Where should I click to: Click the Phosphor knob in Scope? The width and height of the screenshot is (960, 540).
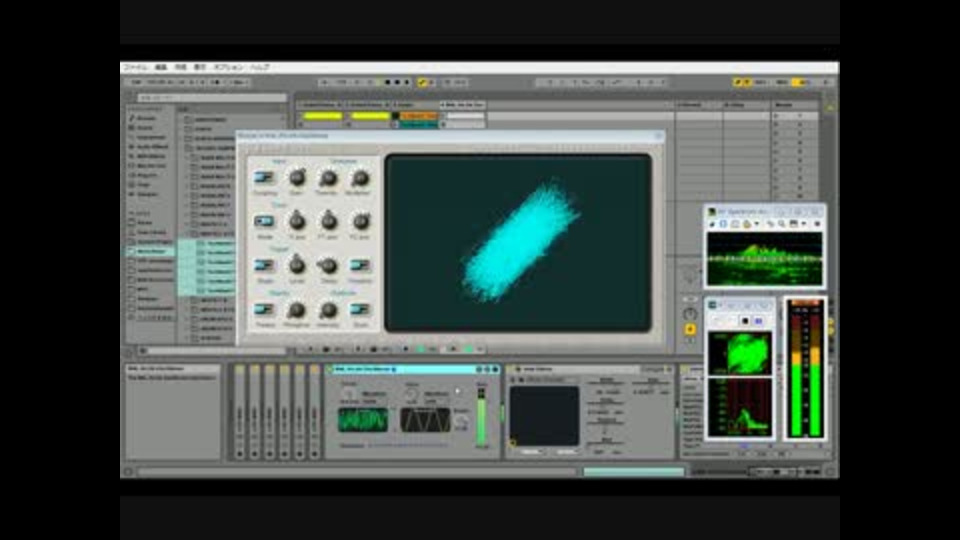click(297, 310)
